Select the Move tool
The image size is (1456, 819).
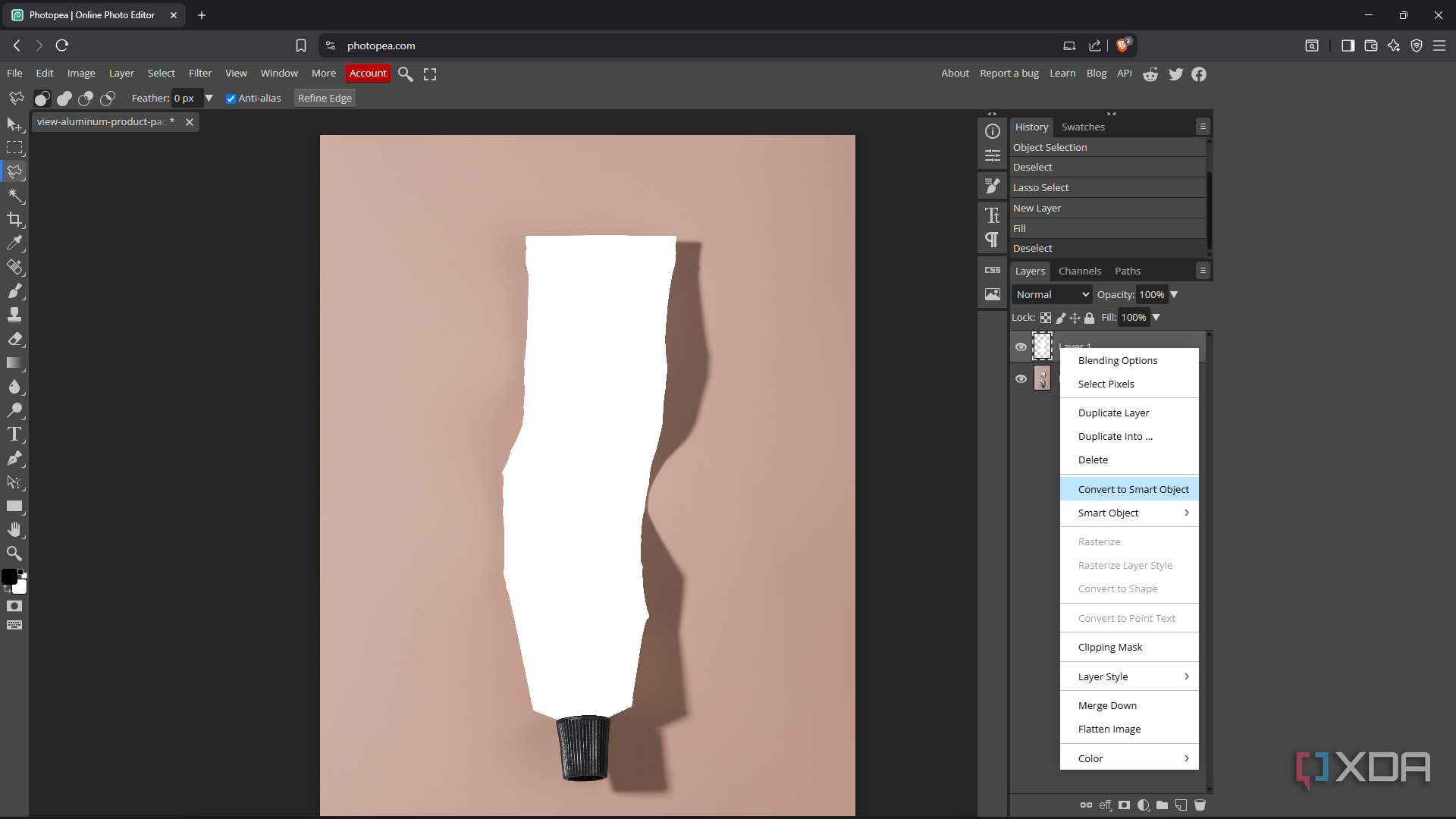[x=14, y=124]
